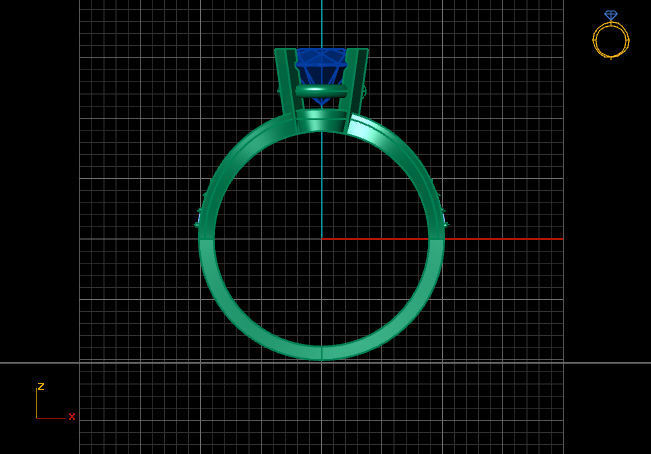Click the red X axis label

coord(72,416)
